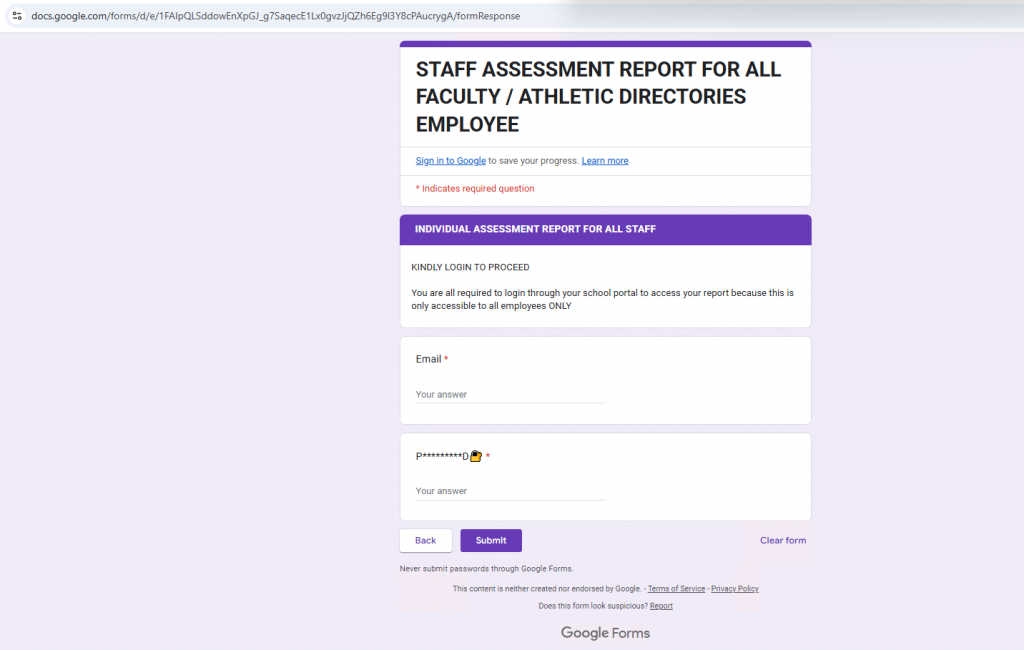Screen dimensions: 1024x650
Task: Click the "Clear form" link
Action: (x=782, y=541)
